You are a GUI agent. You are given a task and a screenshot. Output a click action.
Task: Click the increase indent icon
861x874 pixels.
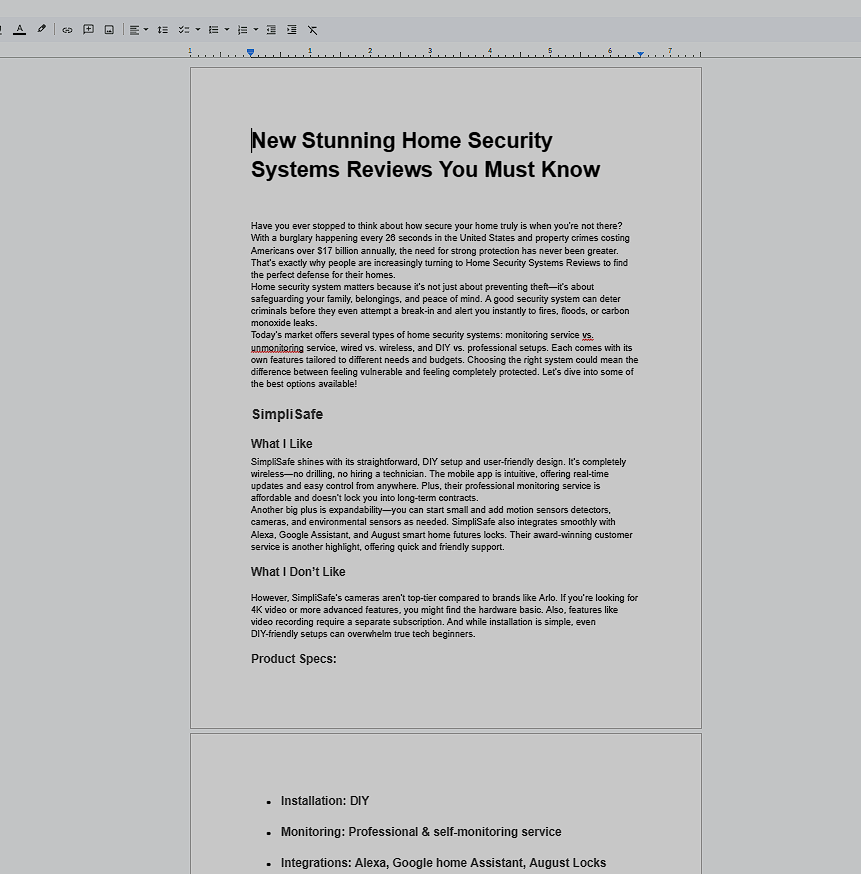(x=292, y=30)
